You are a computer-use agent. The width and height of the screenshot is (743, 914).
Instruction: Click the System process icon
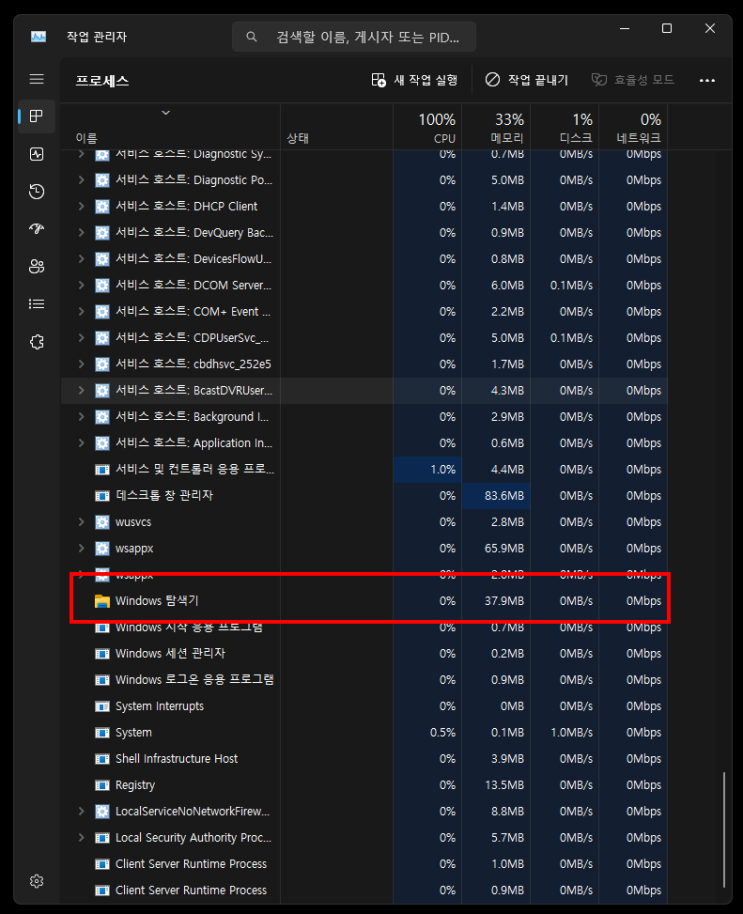pyautogui.click(x=102, y=733)
